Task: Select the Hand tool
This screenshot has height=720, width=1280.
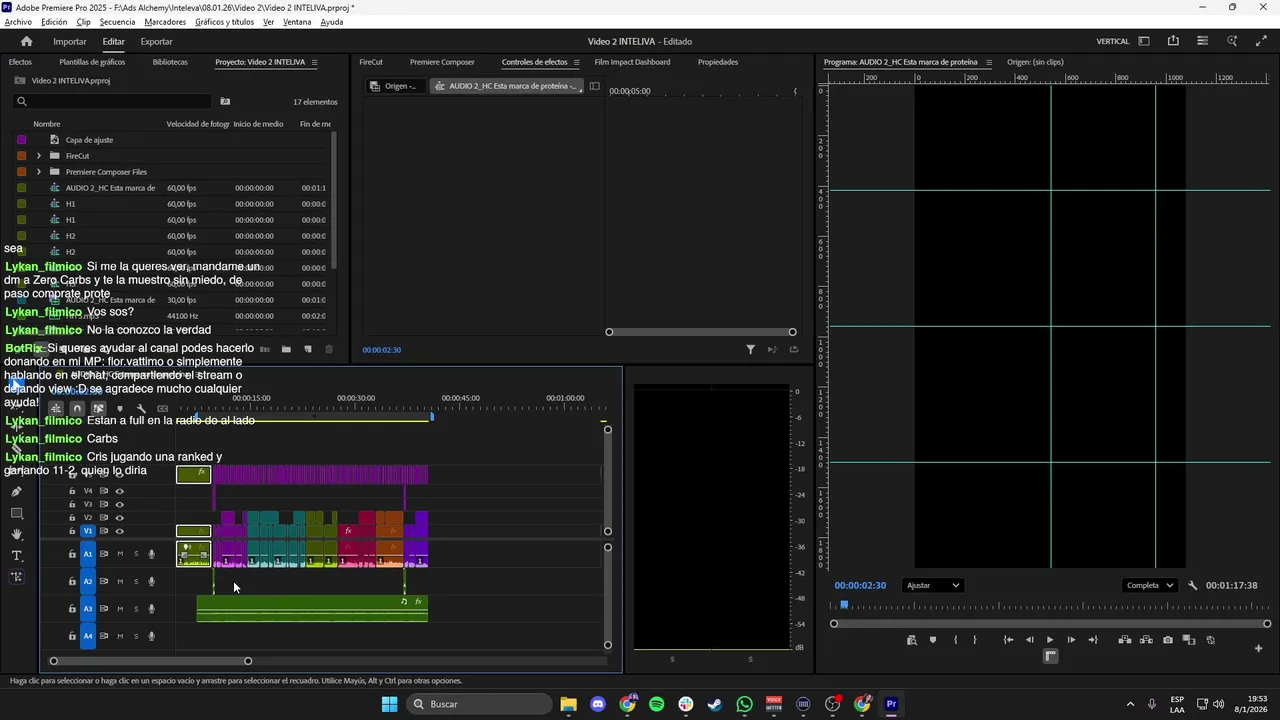Action: 16,534
